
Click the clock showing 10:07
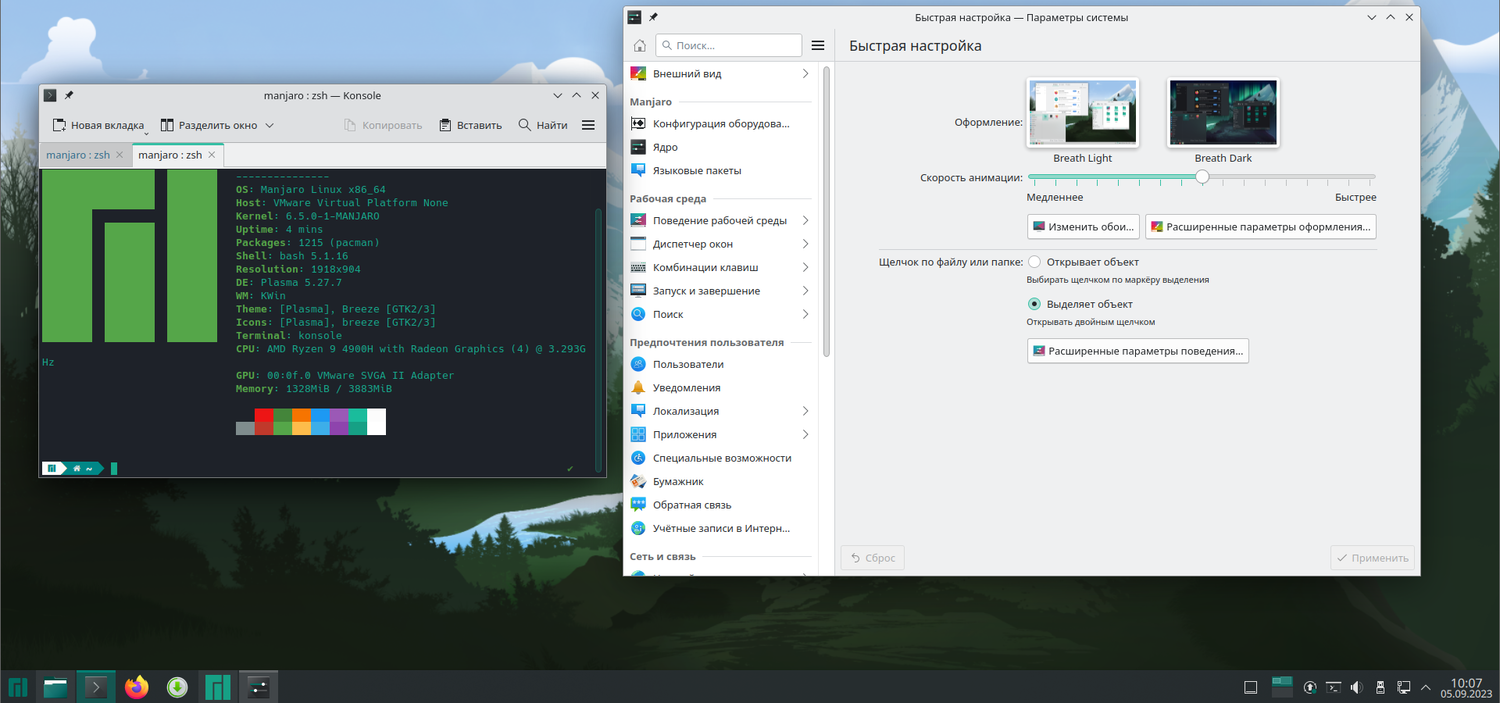coord(1467,687)
